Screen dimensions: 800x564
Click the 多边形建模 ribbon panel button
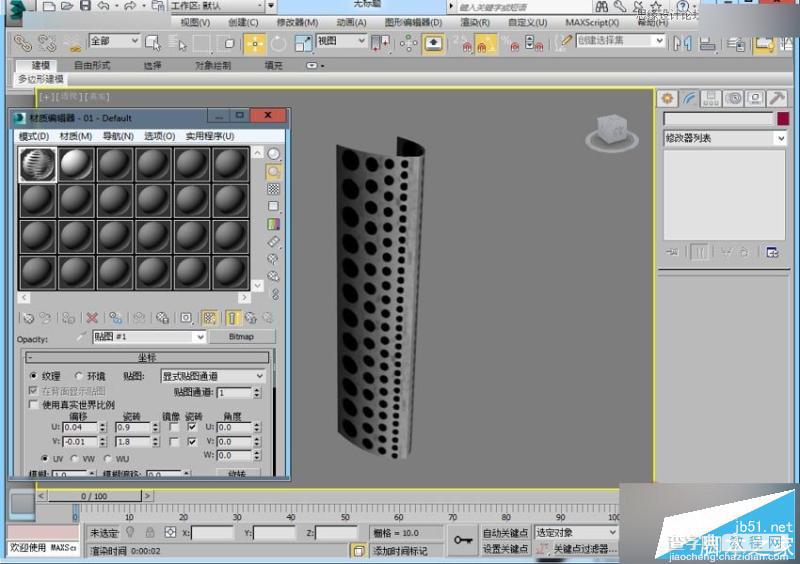pos(41,79)
